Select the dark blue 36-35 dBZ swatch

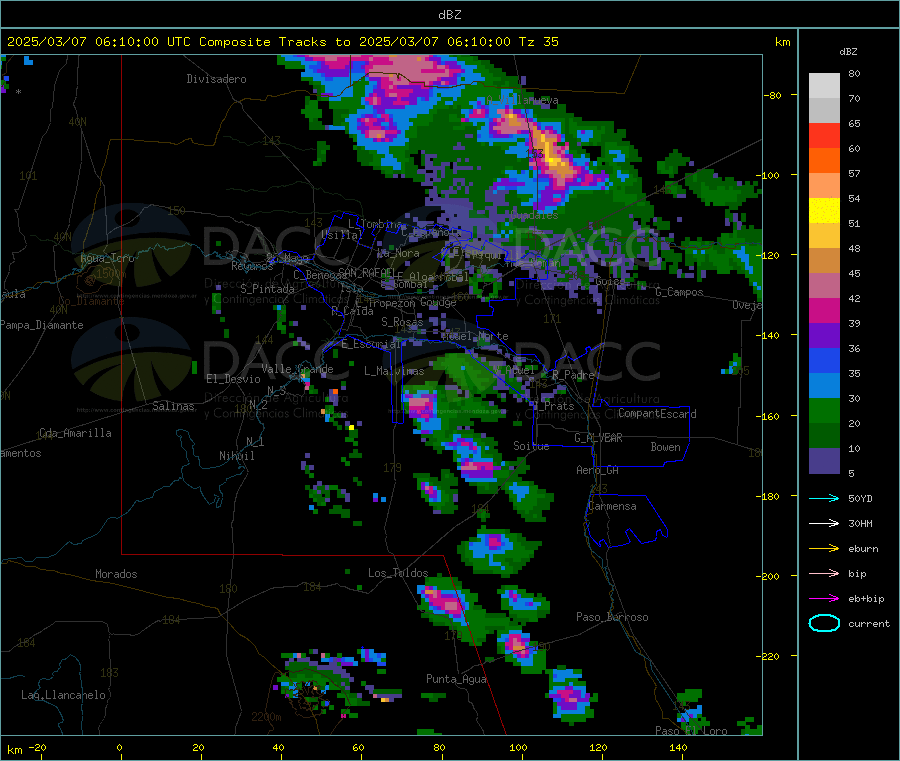[x=824, y=360]
